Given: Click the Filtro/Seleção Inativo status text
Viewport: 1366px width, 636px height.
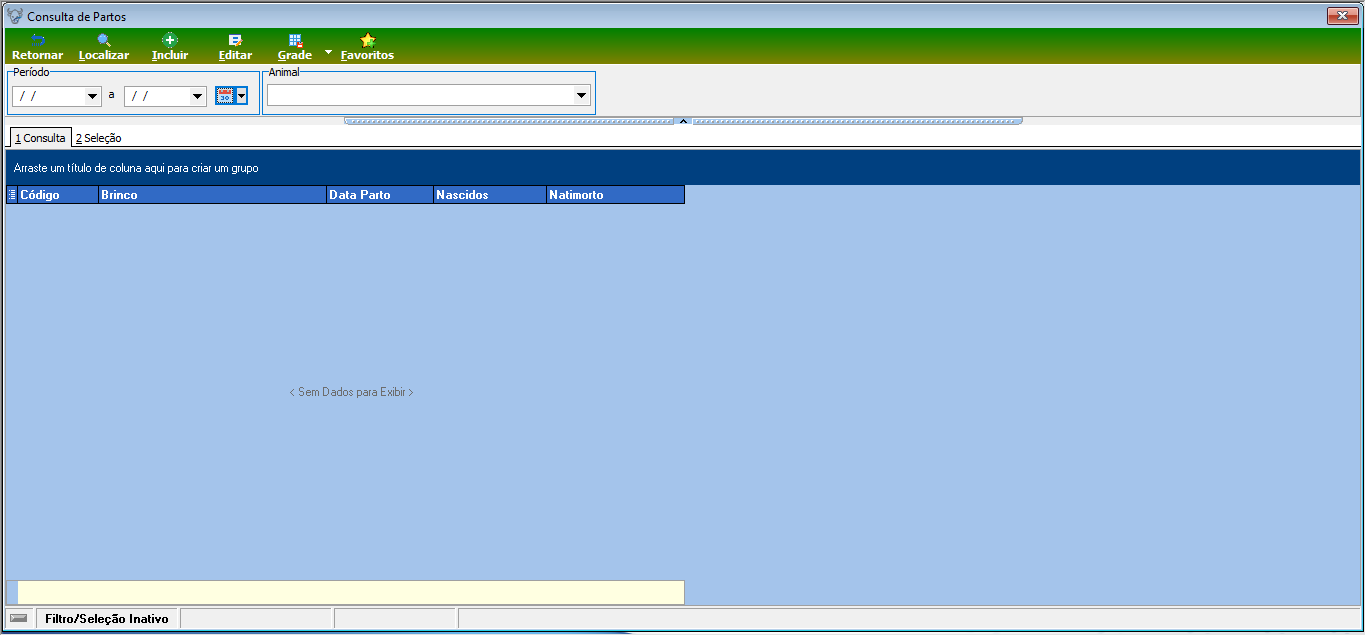Looking at the screenshot, I should (107, 619).
